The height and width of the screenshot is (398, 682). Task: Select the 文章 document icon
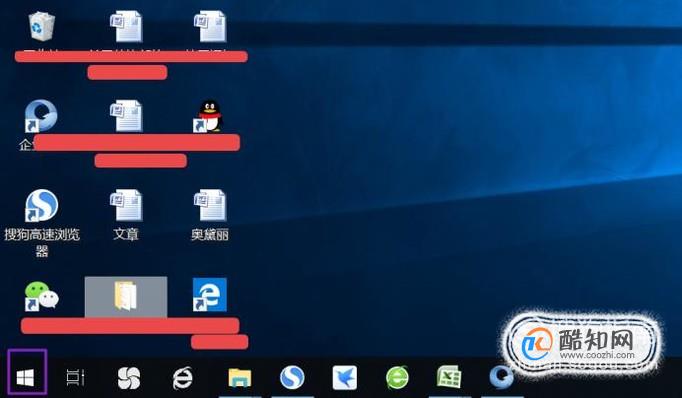pos(126,205)
